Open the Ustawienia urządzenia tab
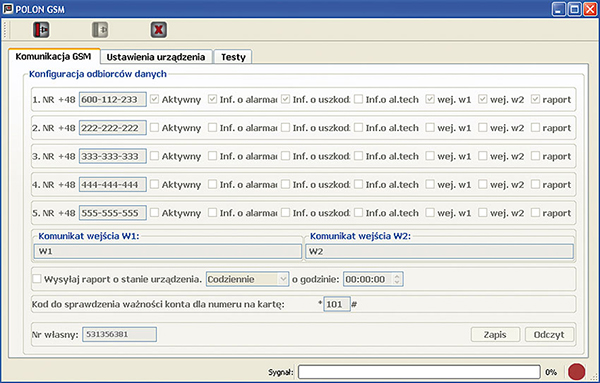The width and height of the screenshot is (600, 383). (156, 57)
